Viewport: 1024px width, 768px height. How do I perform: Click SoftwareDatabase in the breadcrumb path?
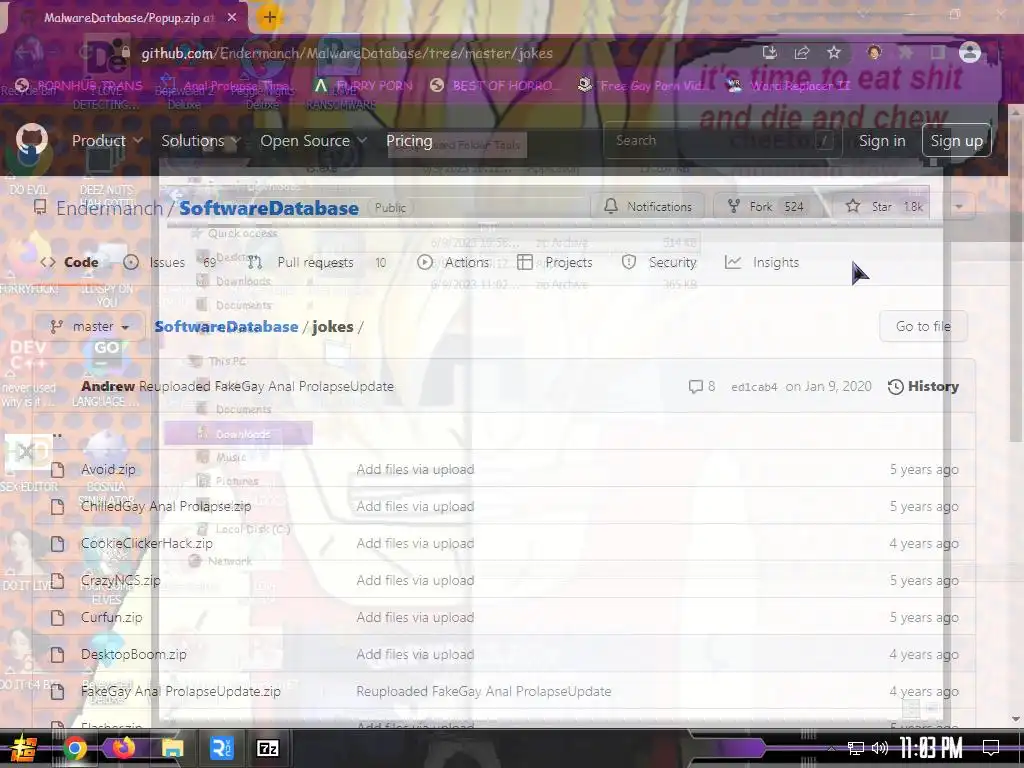point(226,327)
